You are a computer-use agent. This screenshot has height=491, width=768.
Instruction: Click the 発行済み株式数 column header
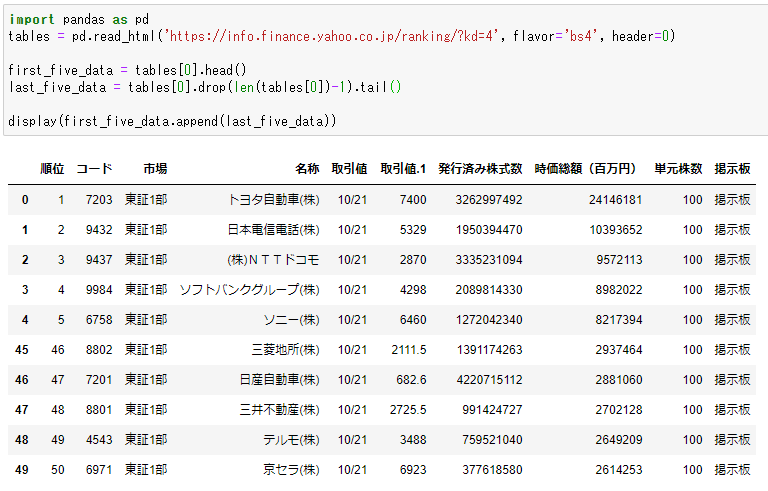click(480, 169)
